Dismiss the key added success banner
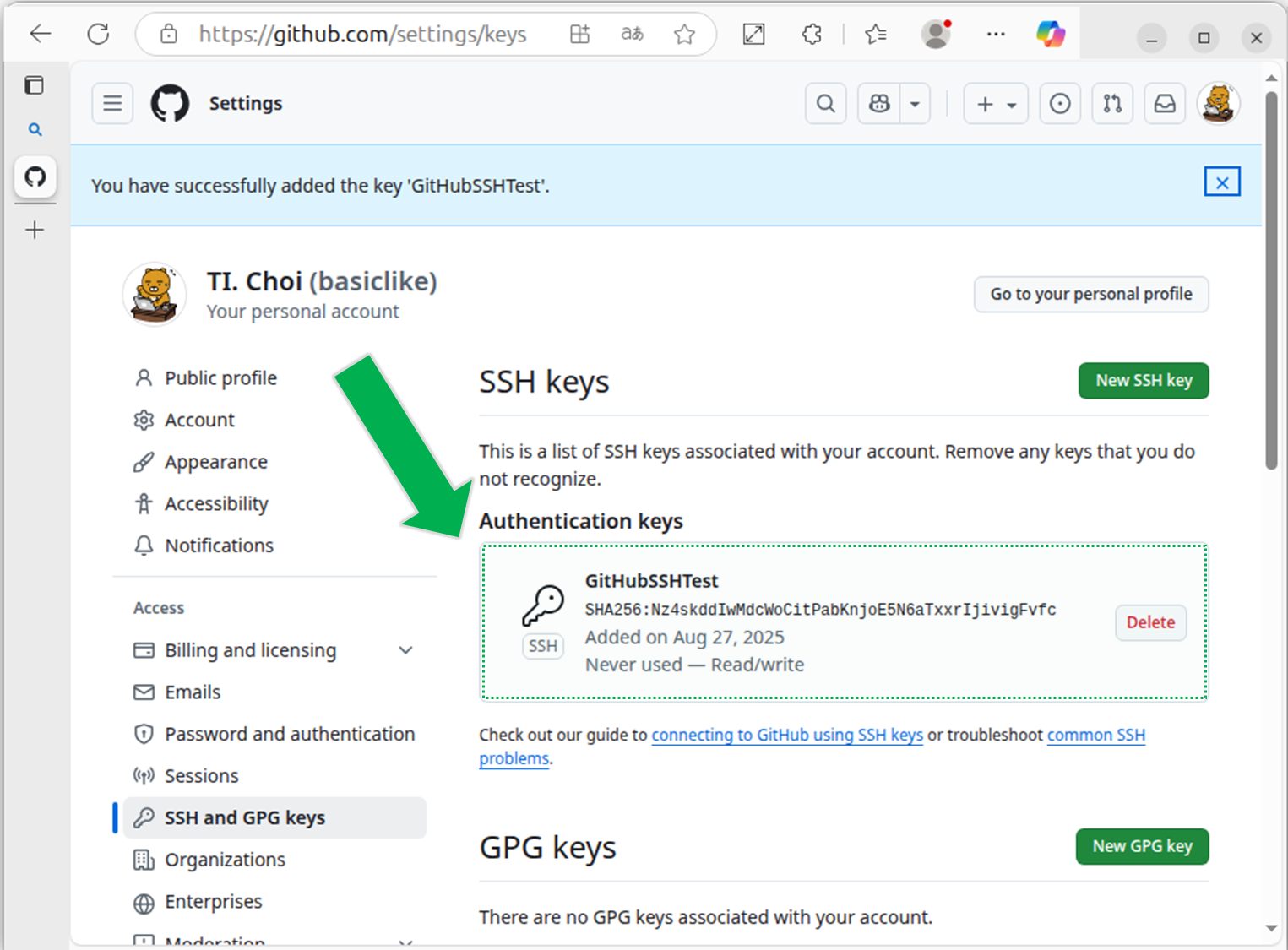The width and height of the screenshot is (1288, 950). tap(1222, 182)
